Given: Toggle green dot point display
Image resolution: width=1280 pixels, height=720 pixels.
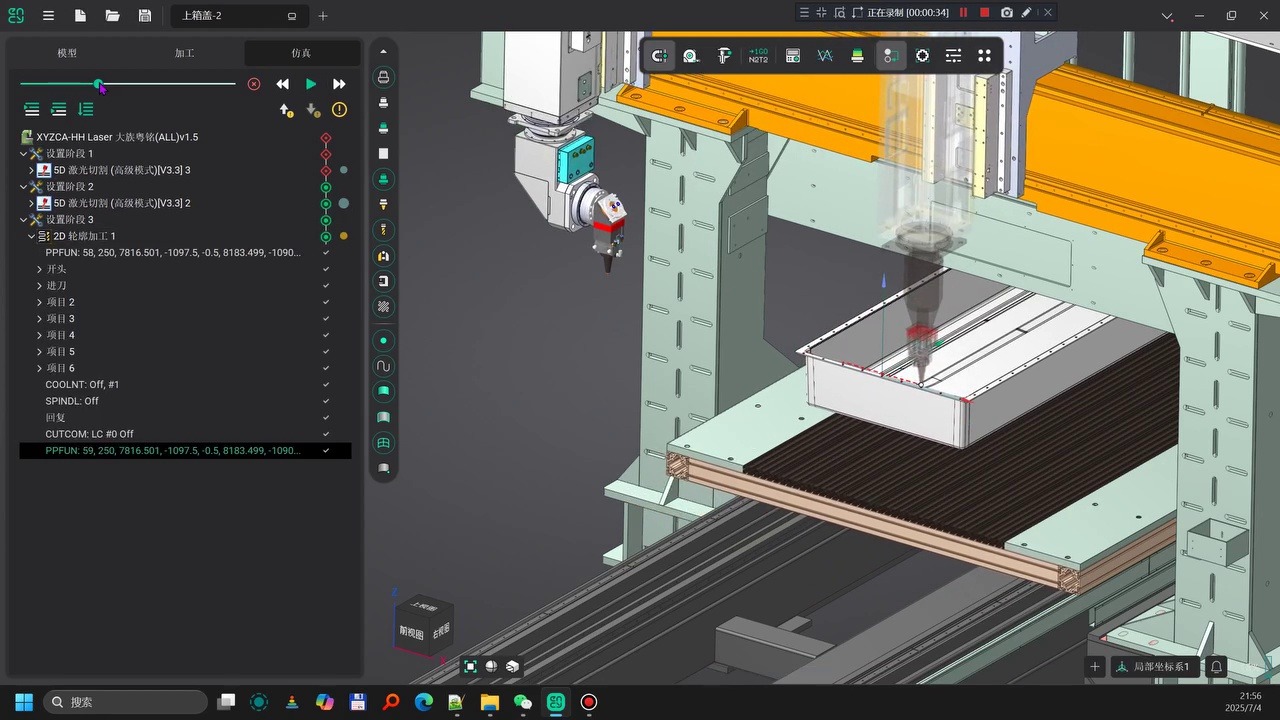Looking at the screenshot, I should (383, 341).
